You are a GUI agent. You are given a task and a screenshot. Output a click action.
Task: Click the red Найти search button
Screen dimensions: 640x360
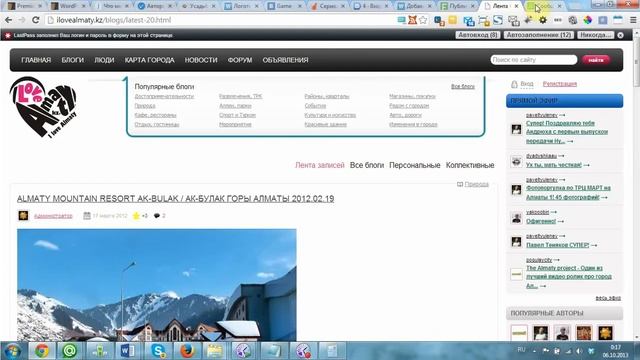(x=596, y=60)
